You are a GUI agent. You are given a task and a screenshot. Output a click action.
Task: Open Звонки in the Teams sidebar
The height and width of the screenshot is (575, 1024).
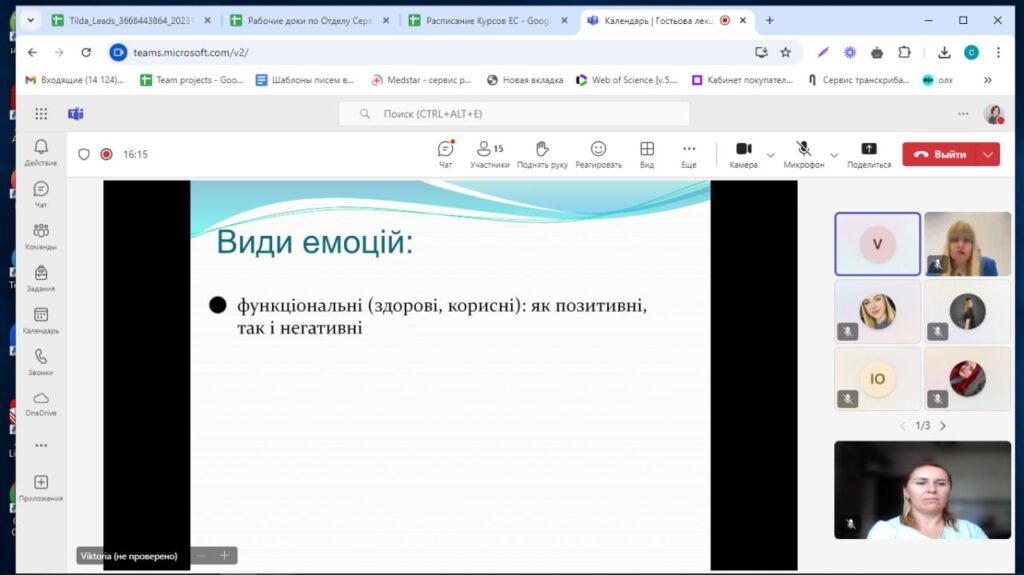pos(41,361)
